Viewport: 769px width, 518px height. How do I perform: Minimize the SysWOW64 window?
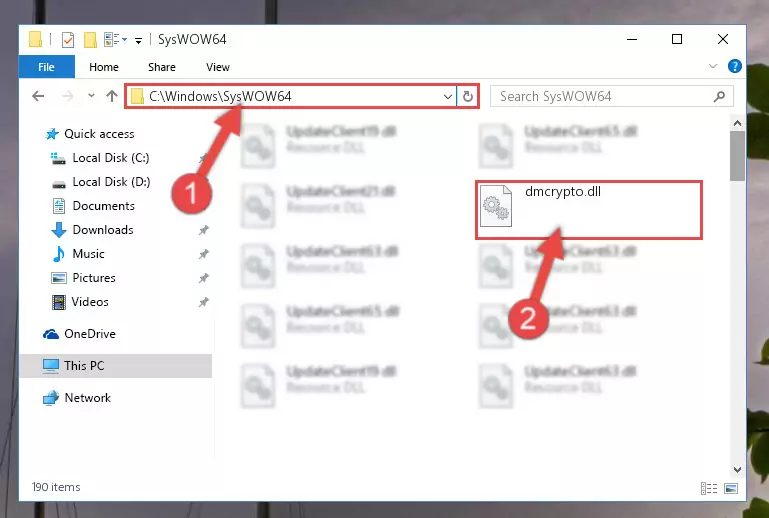pyautogui.click(x=632, y=39)
